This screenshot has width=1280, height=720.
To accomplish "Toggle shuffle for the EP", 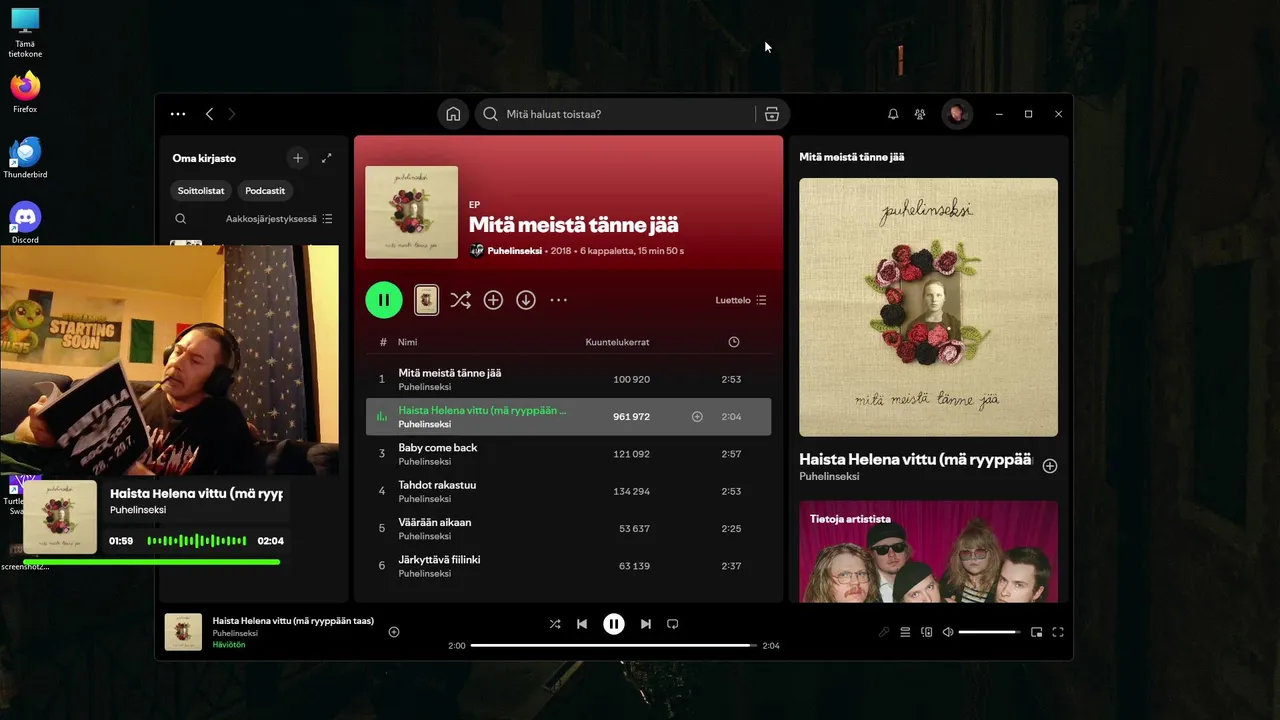I will pos(460,300).
